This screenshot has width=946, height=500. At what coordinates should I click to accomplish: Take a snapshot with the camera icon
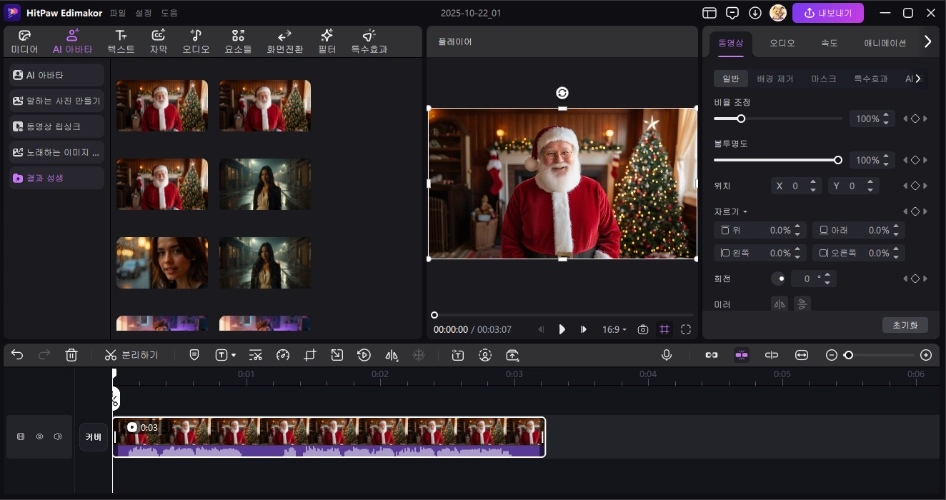click(x=643, y=329)
